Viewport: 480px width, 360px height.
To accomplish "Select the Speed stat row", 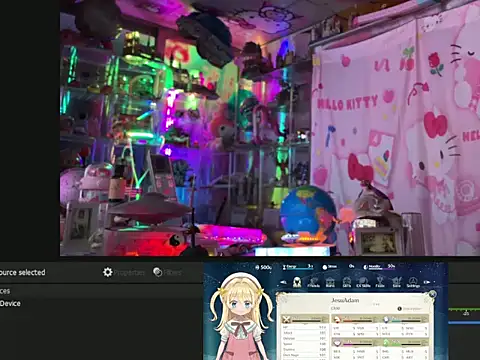I will point(304,344).
